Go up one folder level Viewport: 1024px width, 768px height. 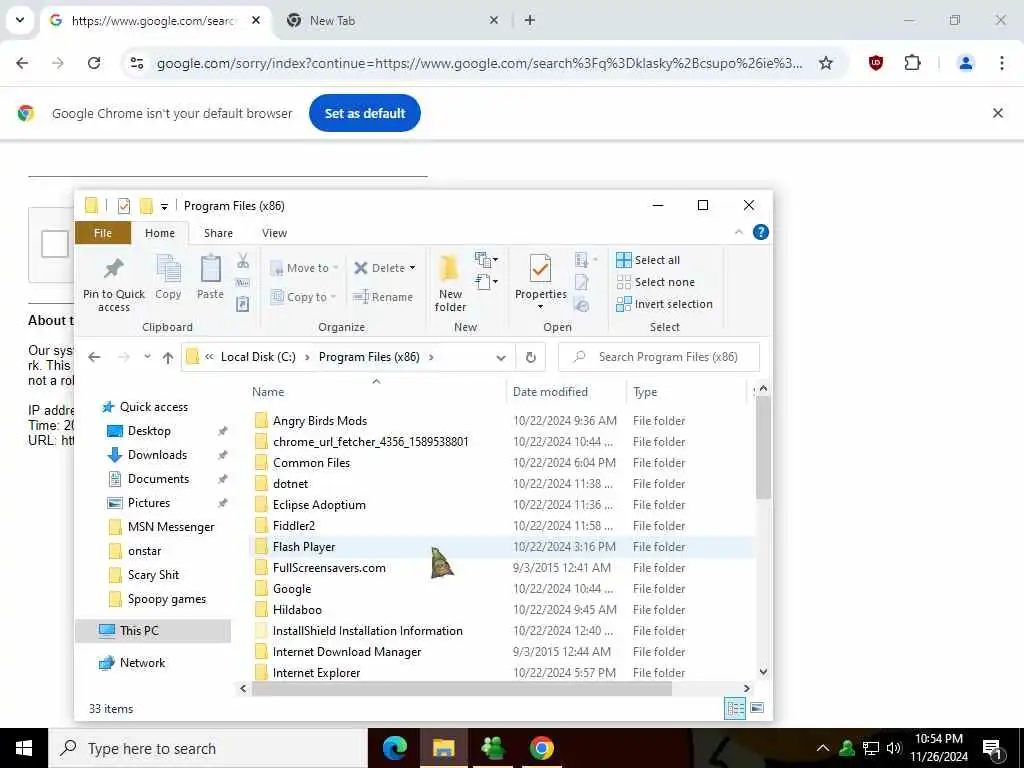[x=168, y=357]
